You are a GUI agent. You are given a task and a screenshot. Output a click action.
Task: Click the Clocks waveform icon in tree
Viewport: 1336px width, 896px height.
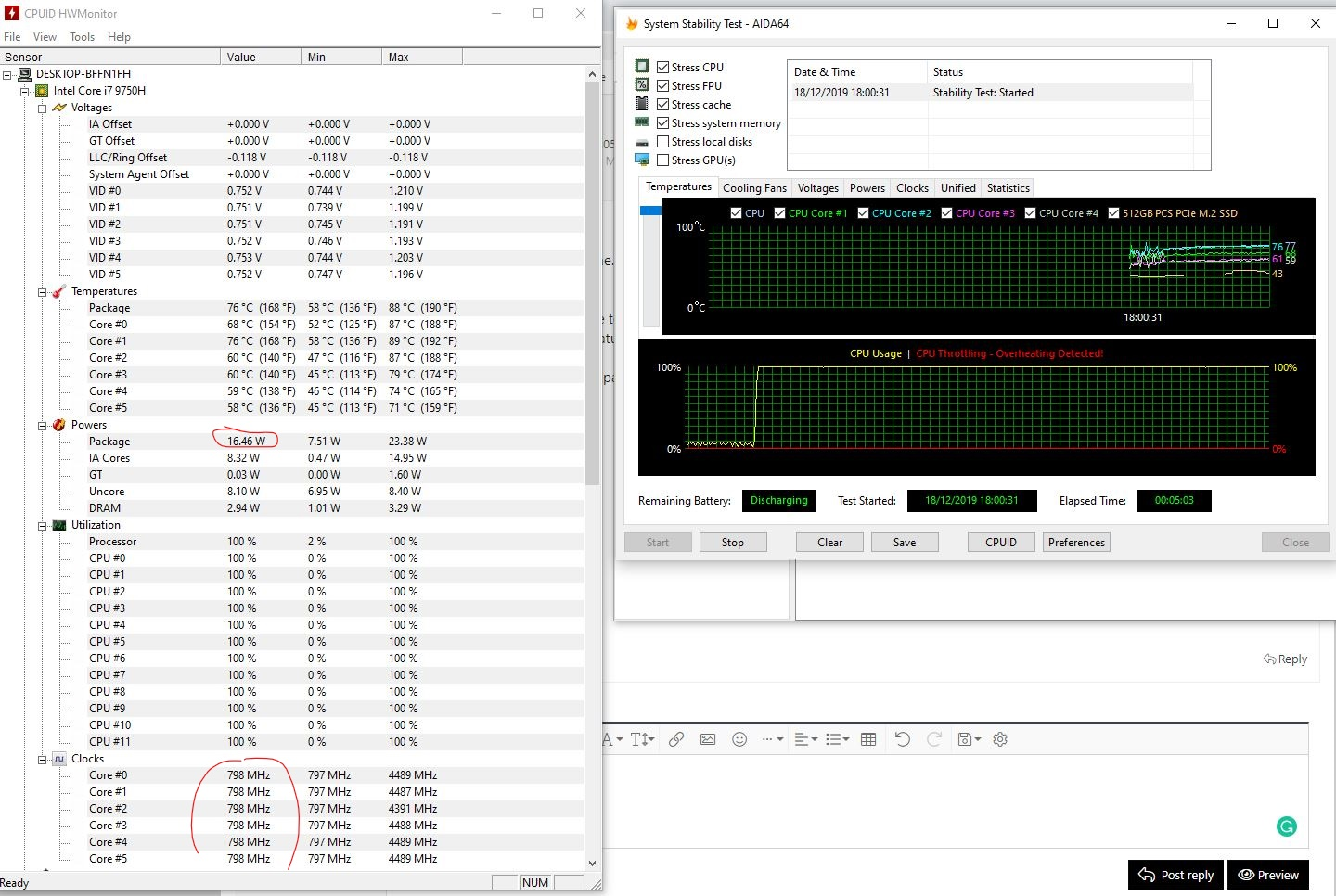coord(59,759)
